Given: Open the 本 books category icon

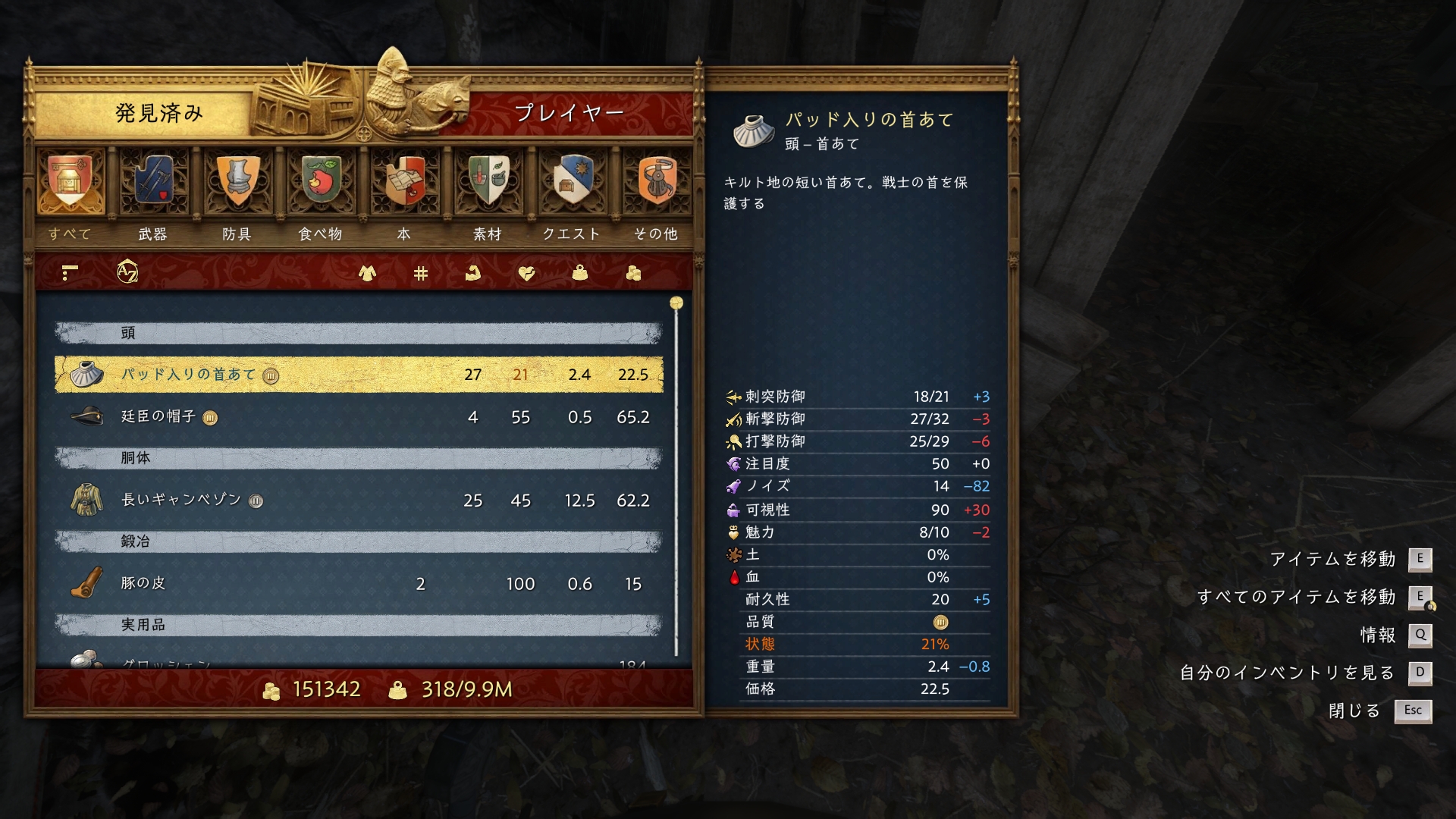Looking at the screenshot, I should click(404, 182).
